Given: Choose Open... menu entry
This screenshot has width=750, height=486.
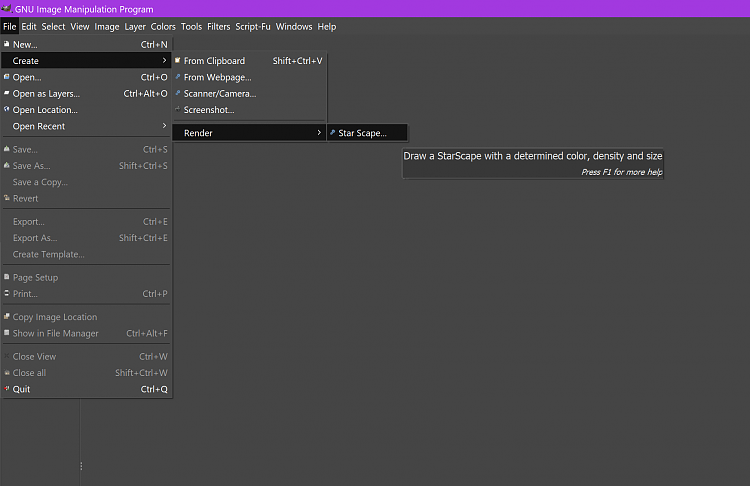Looking at the screenshot, I should tap(87, 77).
